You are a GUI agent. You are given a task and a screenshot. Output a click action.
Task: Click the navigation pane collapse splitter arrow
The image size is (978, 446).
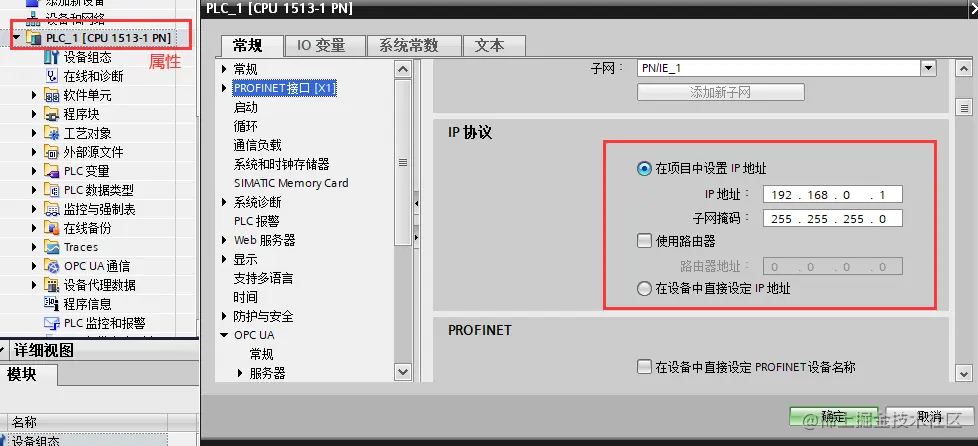[x=417, y=203]
